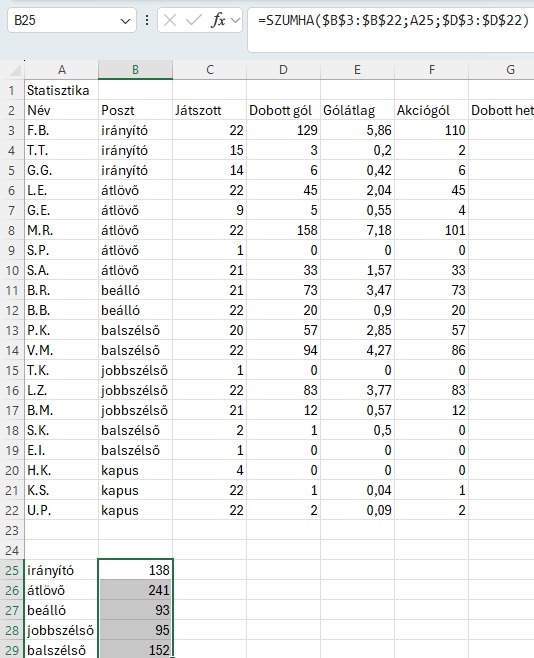Click the three-dot handle beside the Name Box

[x=147, y=20]
